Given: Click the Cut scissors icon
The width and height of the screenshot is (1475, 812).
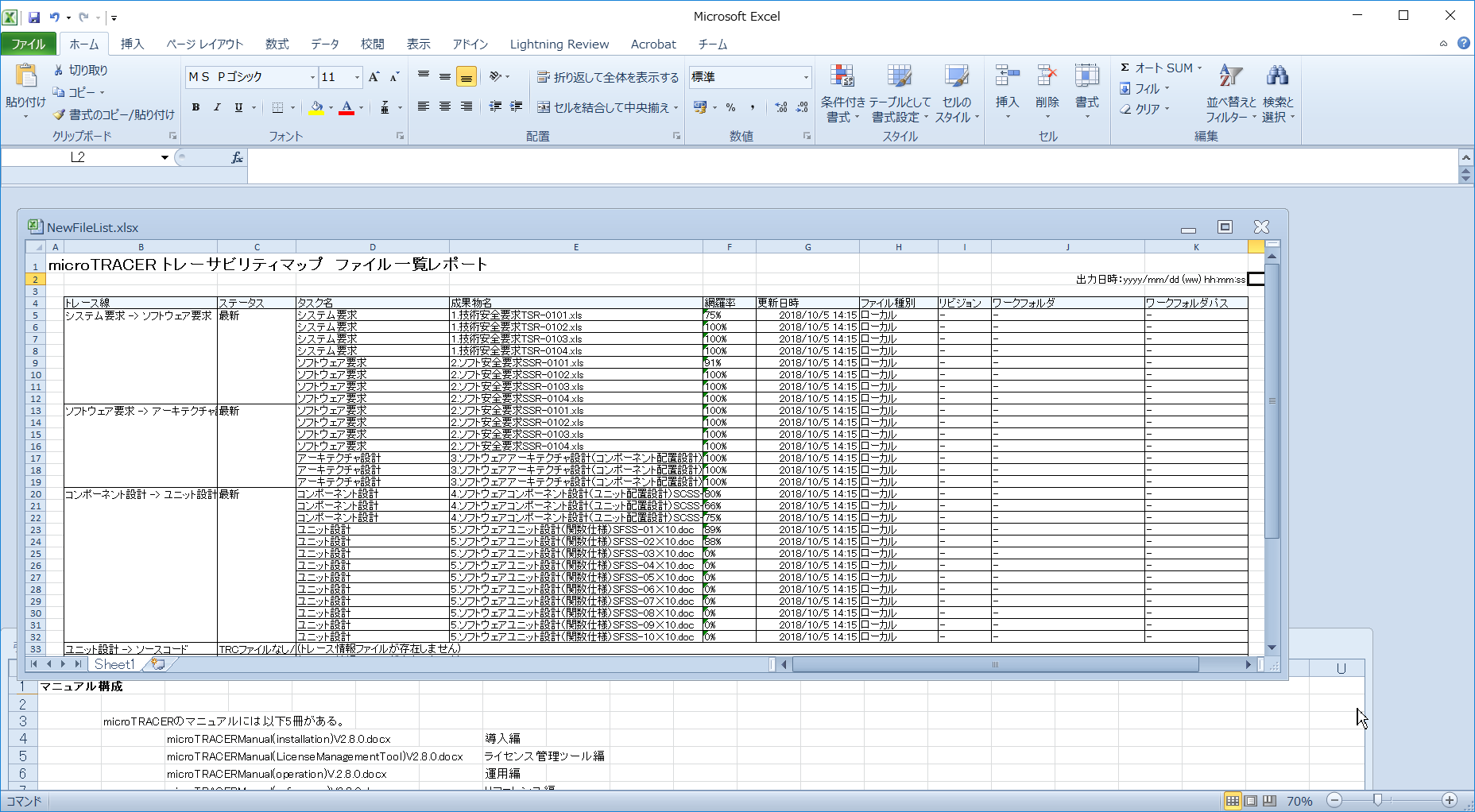Looking at the screenshot, I should [x=59, y=70].
